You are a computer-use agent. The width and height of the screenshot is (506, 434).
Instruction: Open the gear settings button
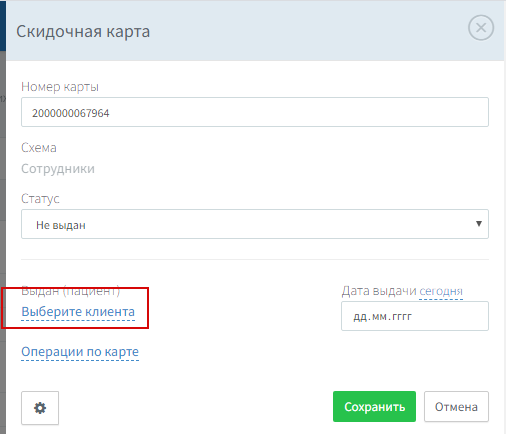pyautogui.click(x=40, y=408)
